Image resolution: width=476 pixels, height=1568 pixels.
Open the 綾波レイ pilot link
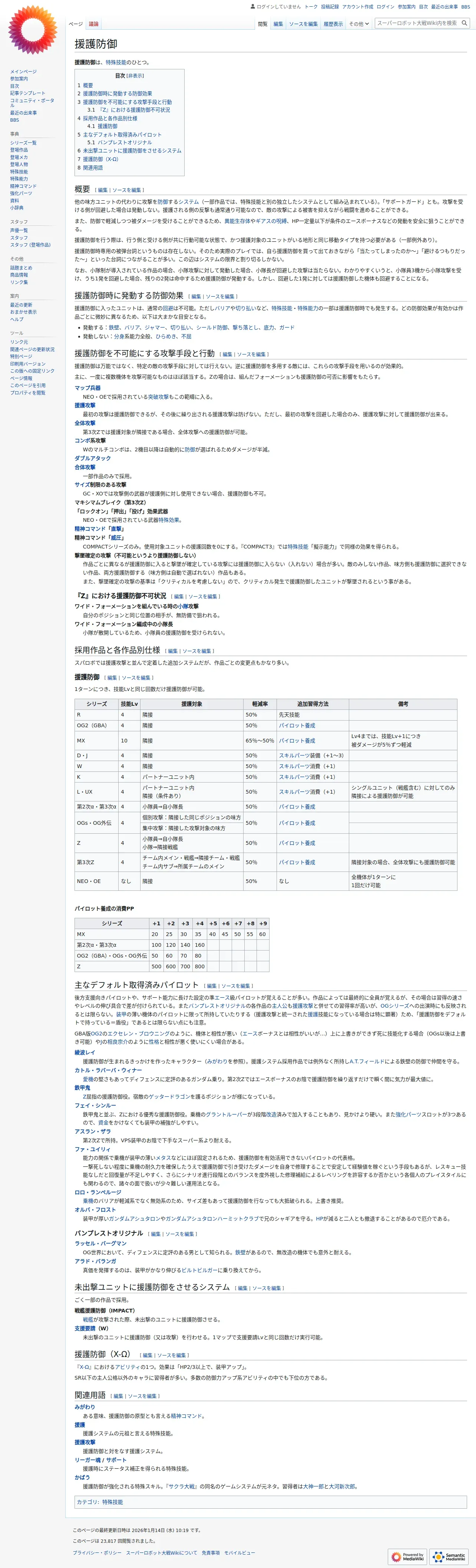pyautogui.click(x=85, y=1053)
